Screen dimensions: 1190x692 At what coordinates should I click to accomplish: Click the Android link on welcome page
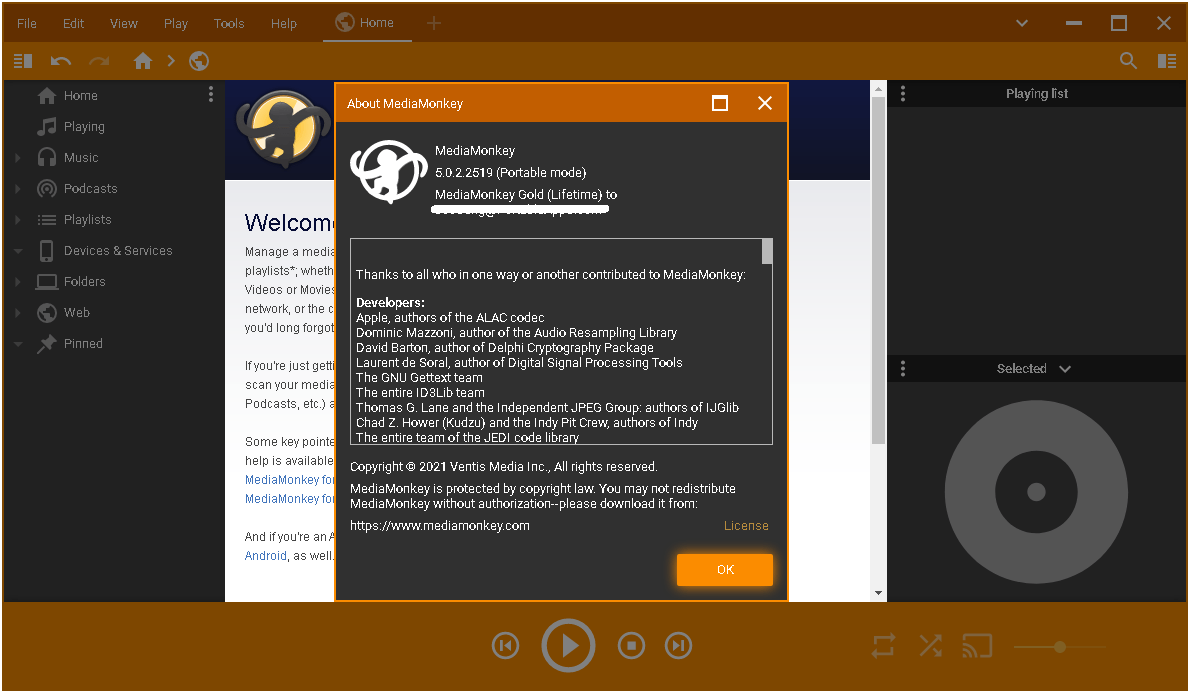tap(266, 555)
